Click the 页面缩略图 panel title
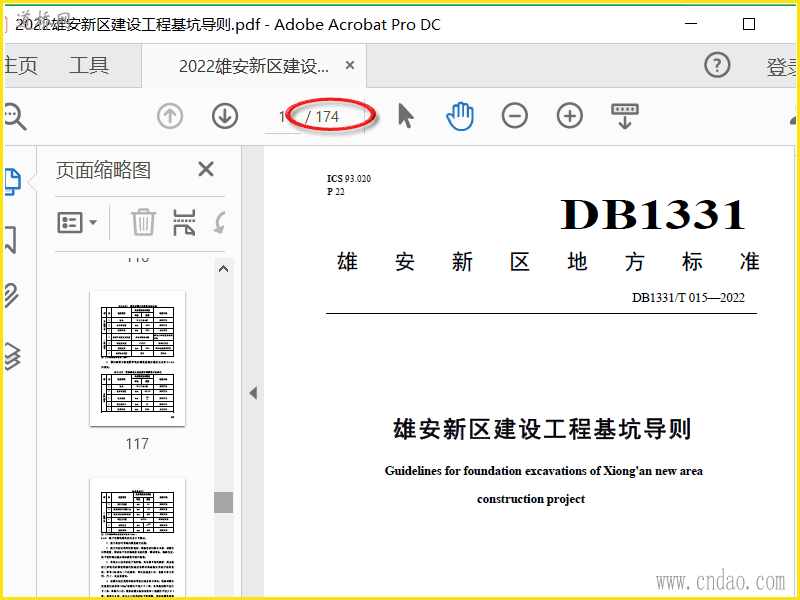This screenshot has height=600, width=800. click(104, 170)
